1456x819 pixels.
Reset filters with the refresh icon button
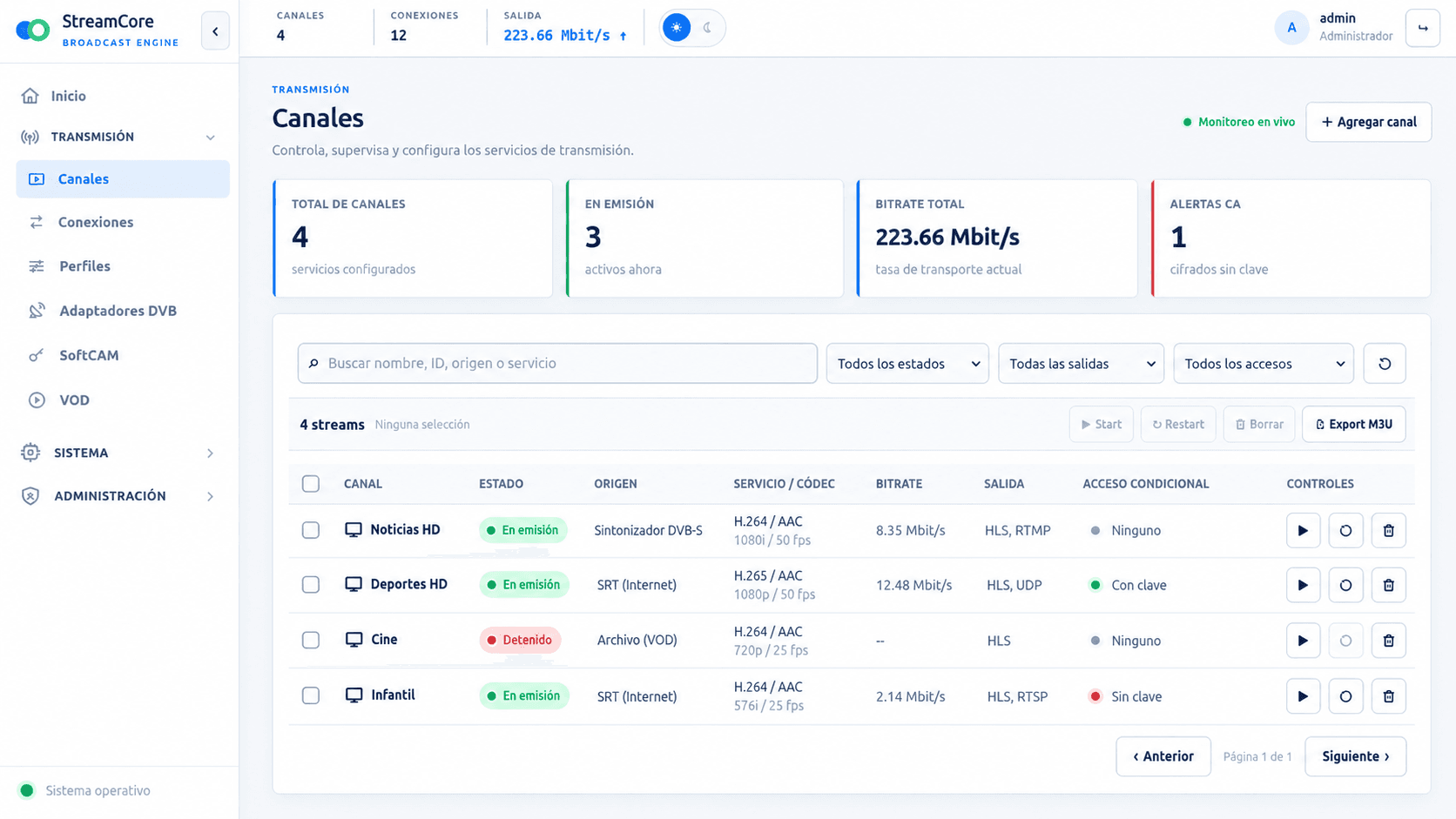point(1385,364)
